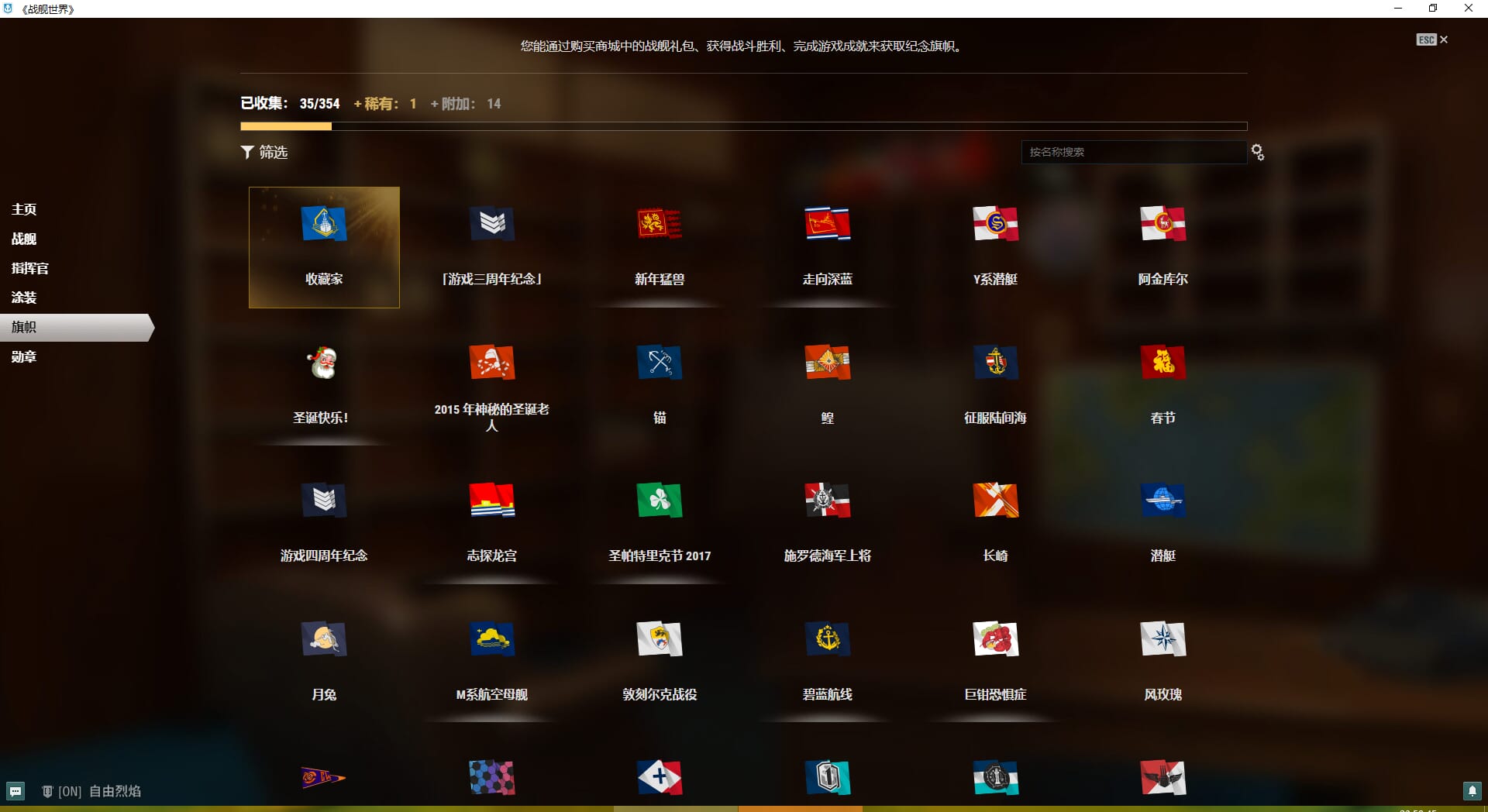Click the 风玫瑰 compass flag
1488x812 pixels.
(x=1162, y=639)
